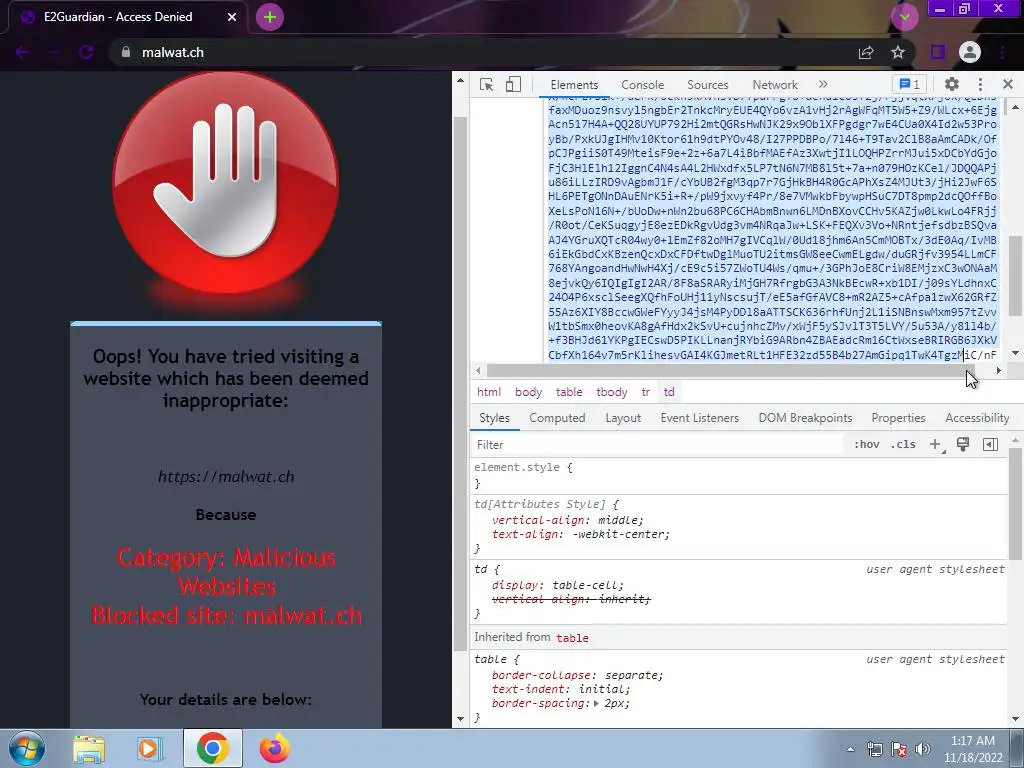
Task: Click the display: table-cell declaration
Action: (x=558, y=585)
